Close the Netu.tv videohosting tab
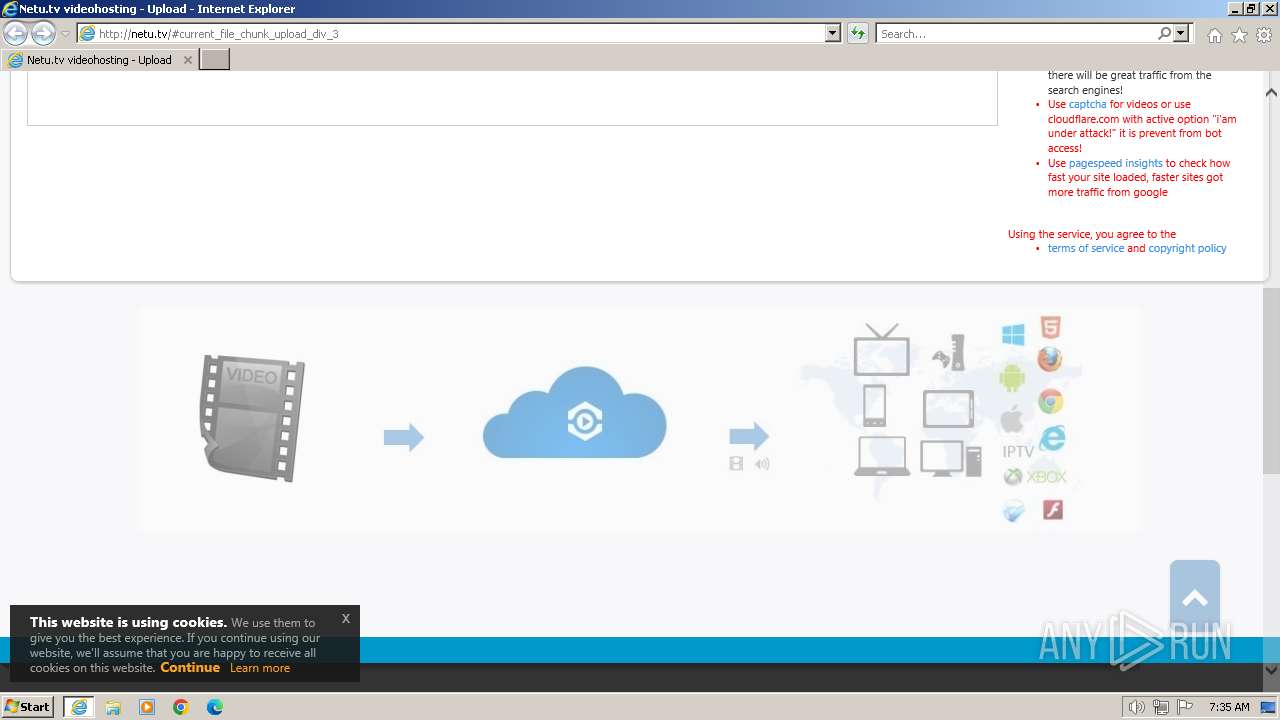 pos(187,60)
